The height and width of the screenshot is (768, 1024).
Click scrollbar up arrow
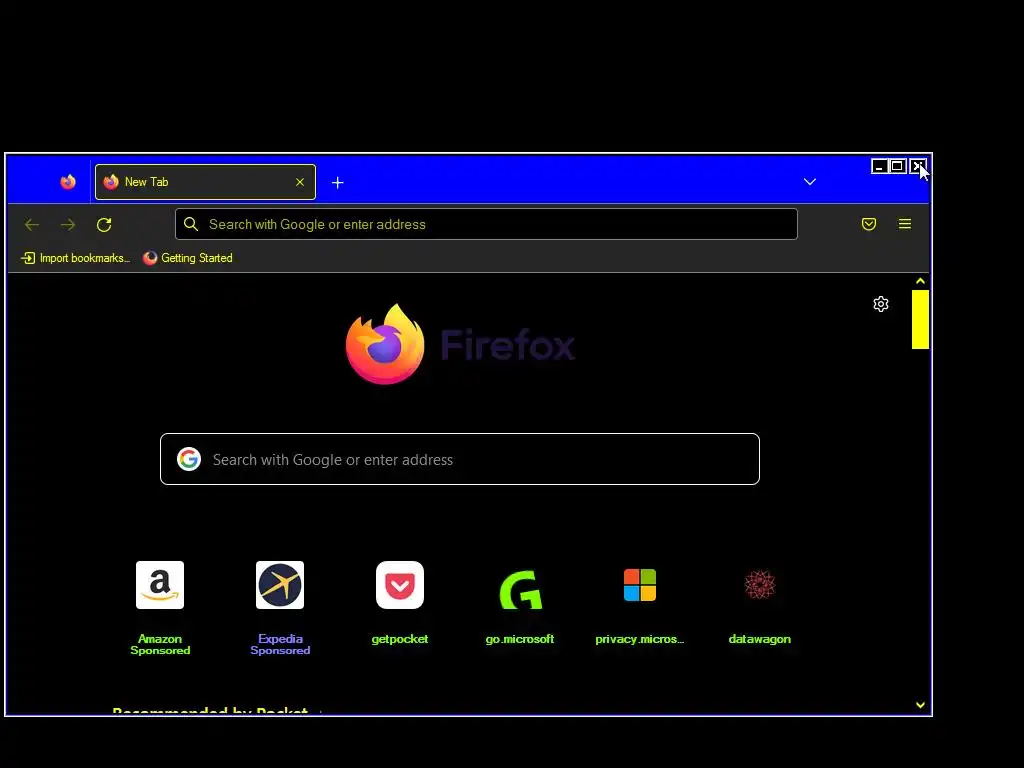click(920, 281)
